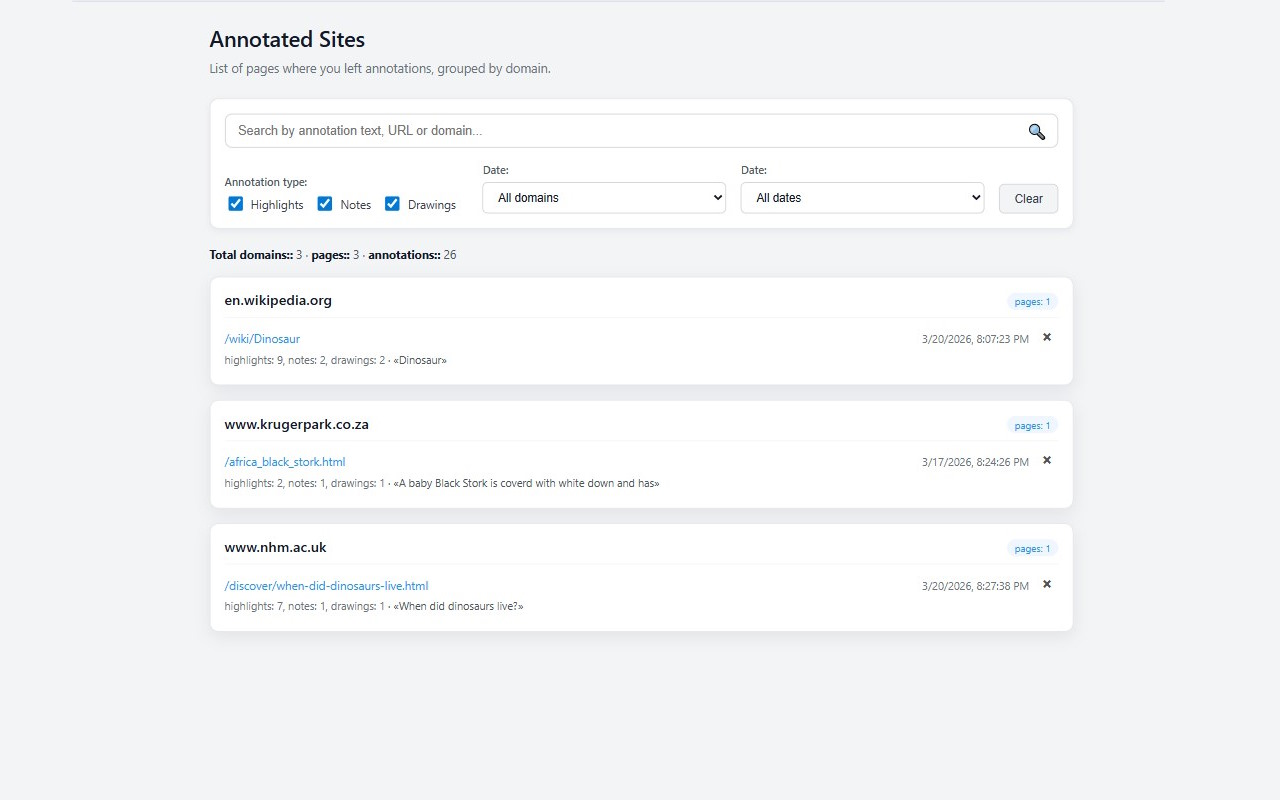Disable the Highlights annotation filter
This screenshot has height=800, width=1280.
click(235, 203)
